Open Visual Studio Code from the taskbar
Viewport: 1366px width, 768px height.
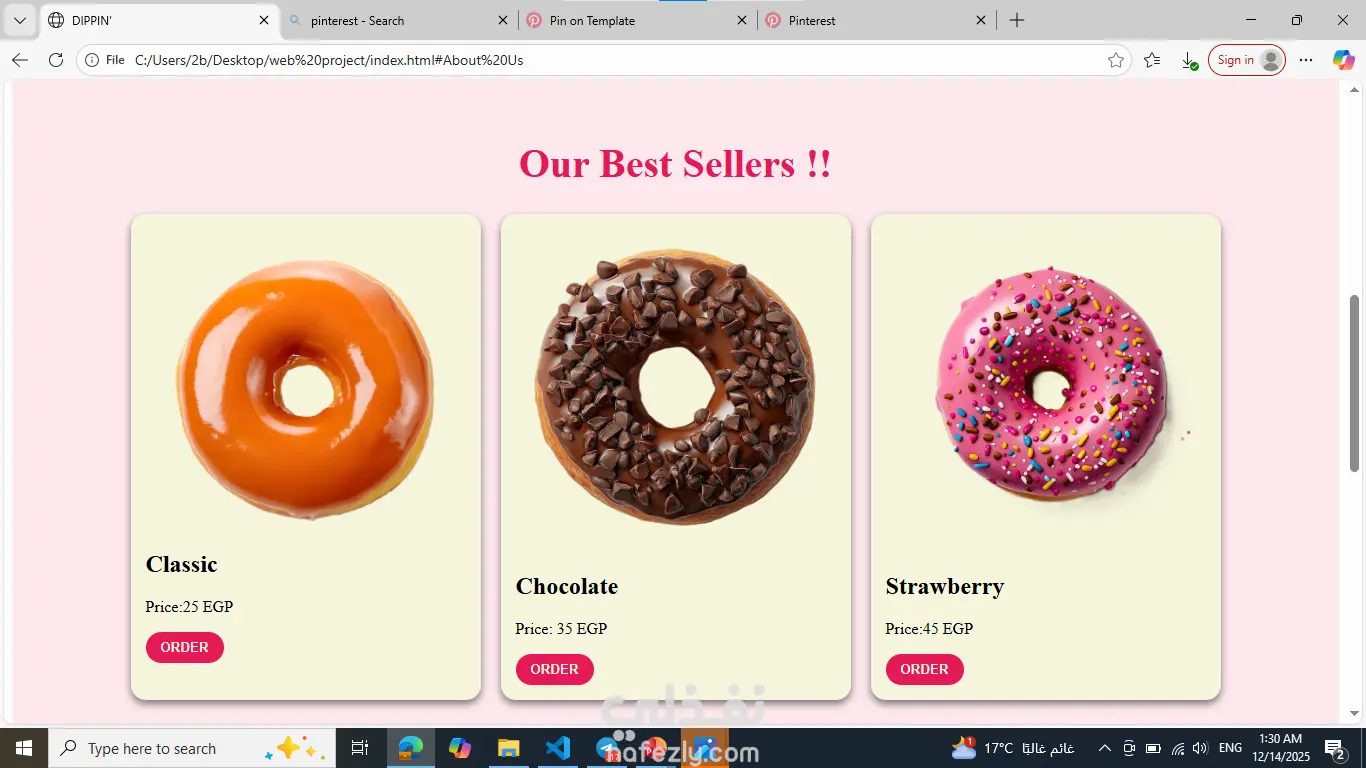pos(558,748)
